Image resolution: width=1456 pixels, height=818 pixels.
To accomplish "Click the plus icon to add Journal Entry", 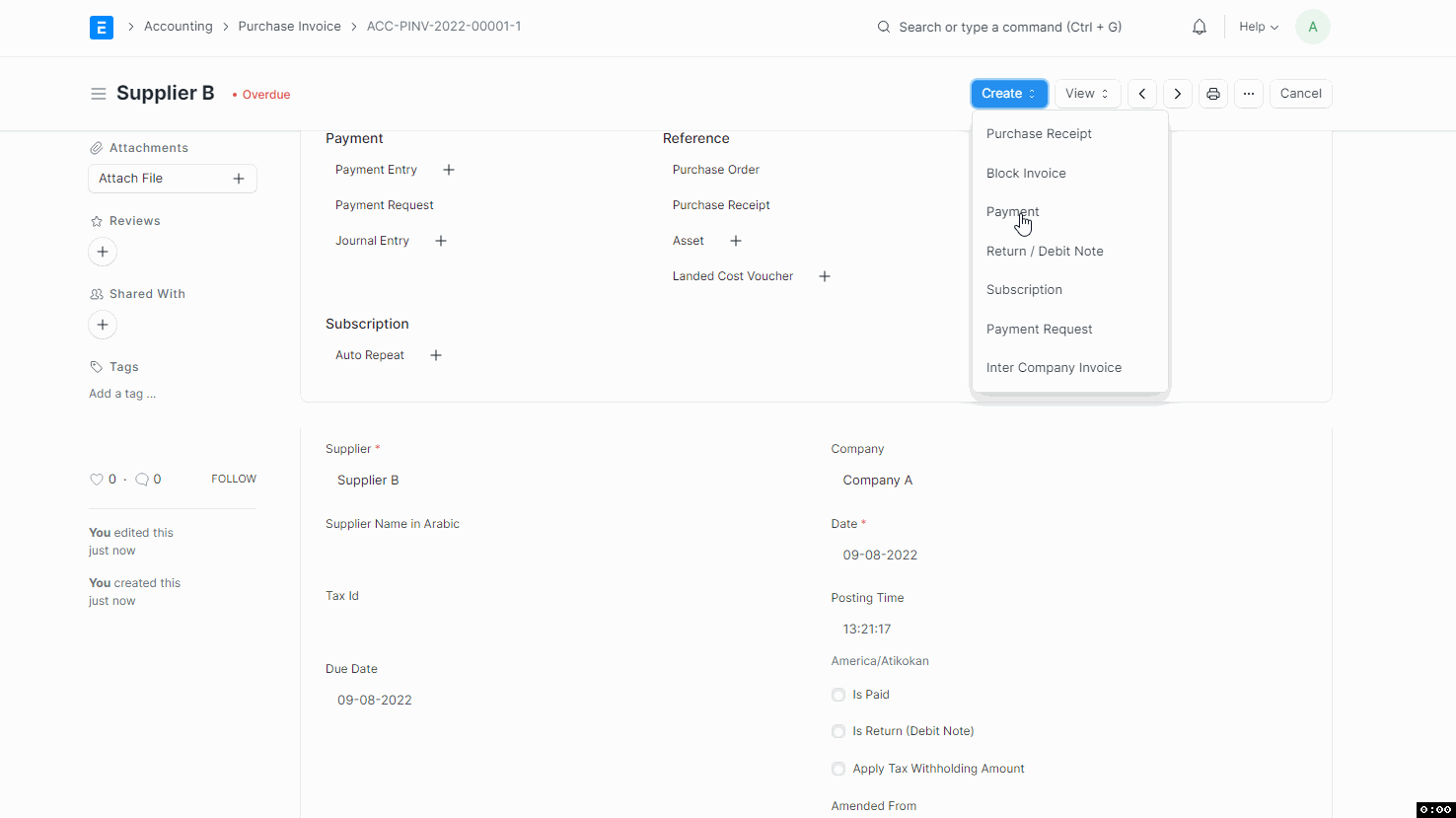I will [440, 240].
